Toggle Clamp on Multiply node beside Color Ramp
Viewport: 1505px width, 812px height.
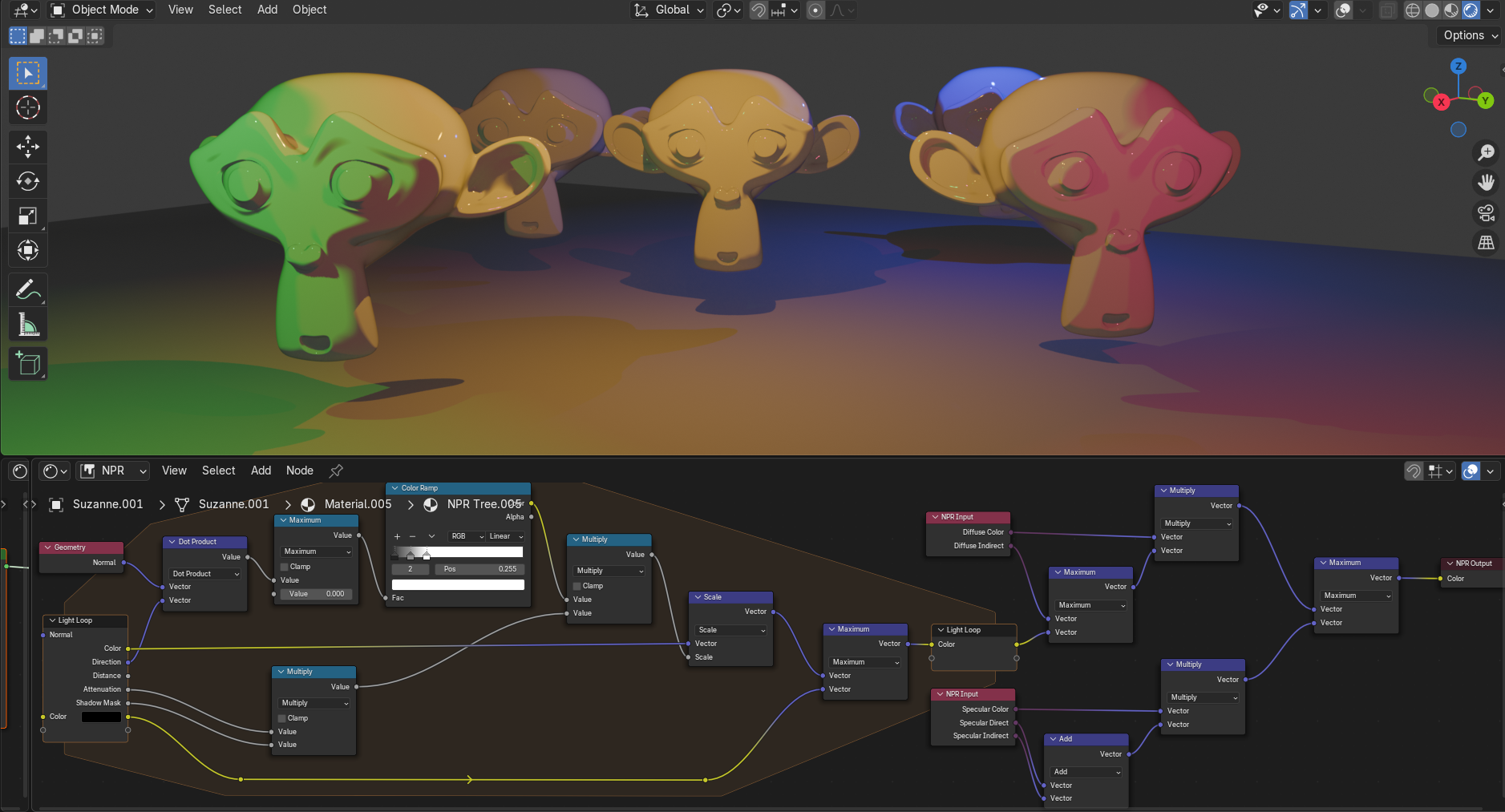[x=577, y=586]
